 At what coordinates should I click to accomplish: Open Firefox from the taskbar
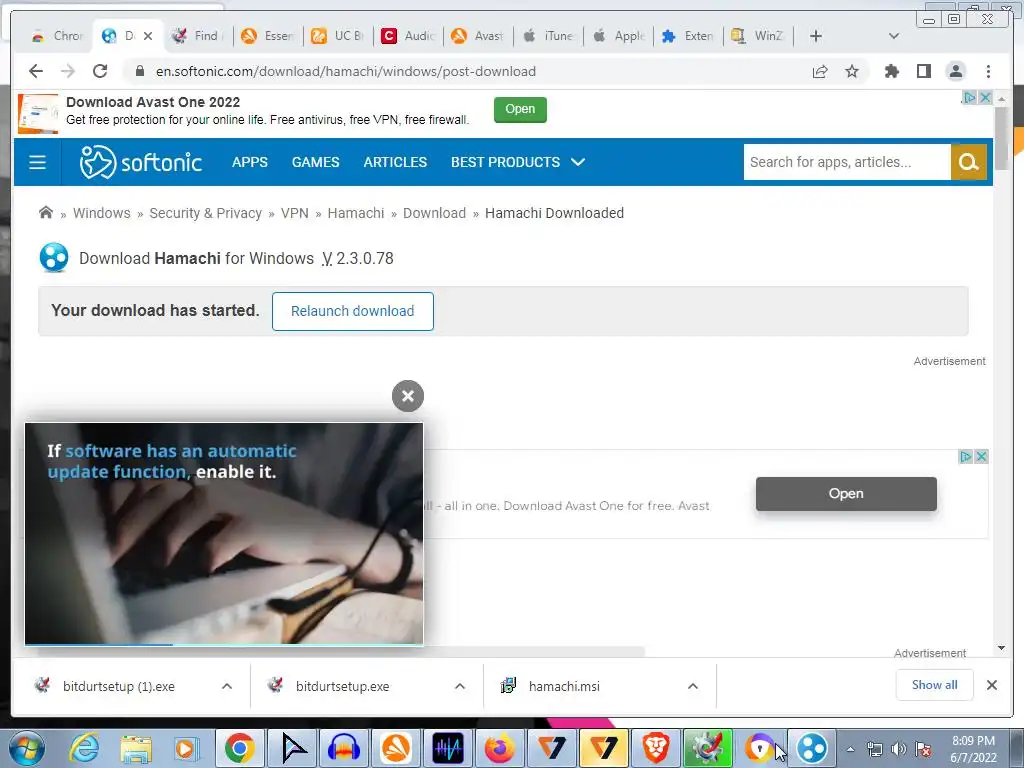point(500,748)
